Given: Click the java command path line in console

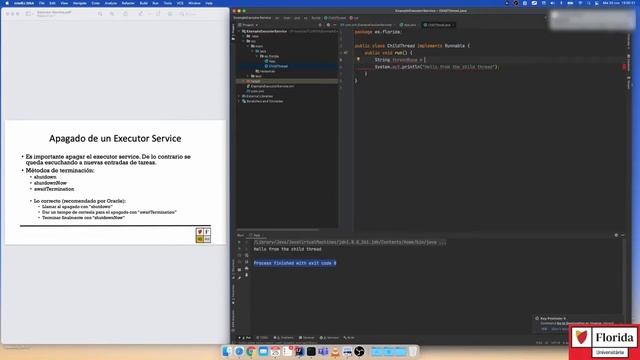Looking at the screenshot, I should click(x=350, y=242).
